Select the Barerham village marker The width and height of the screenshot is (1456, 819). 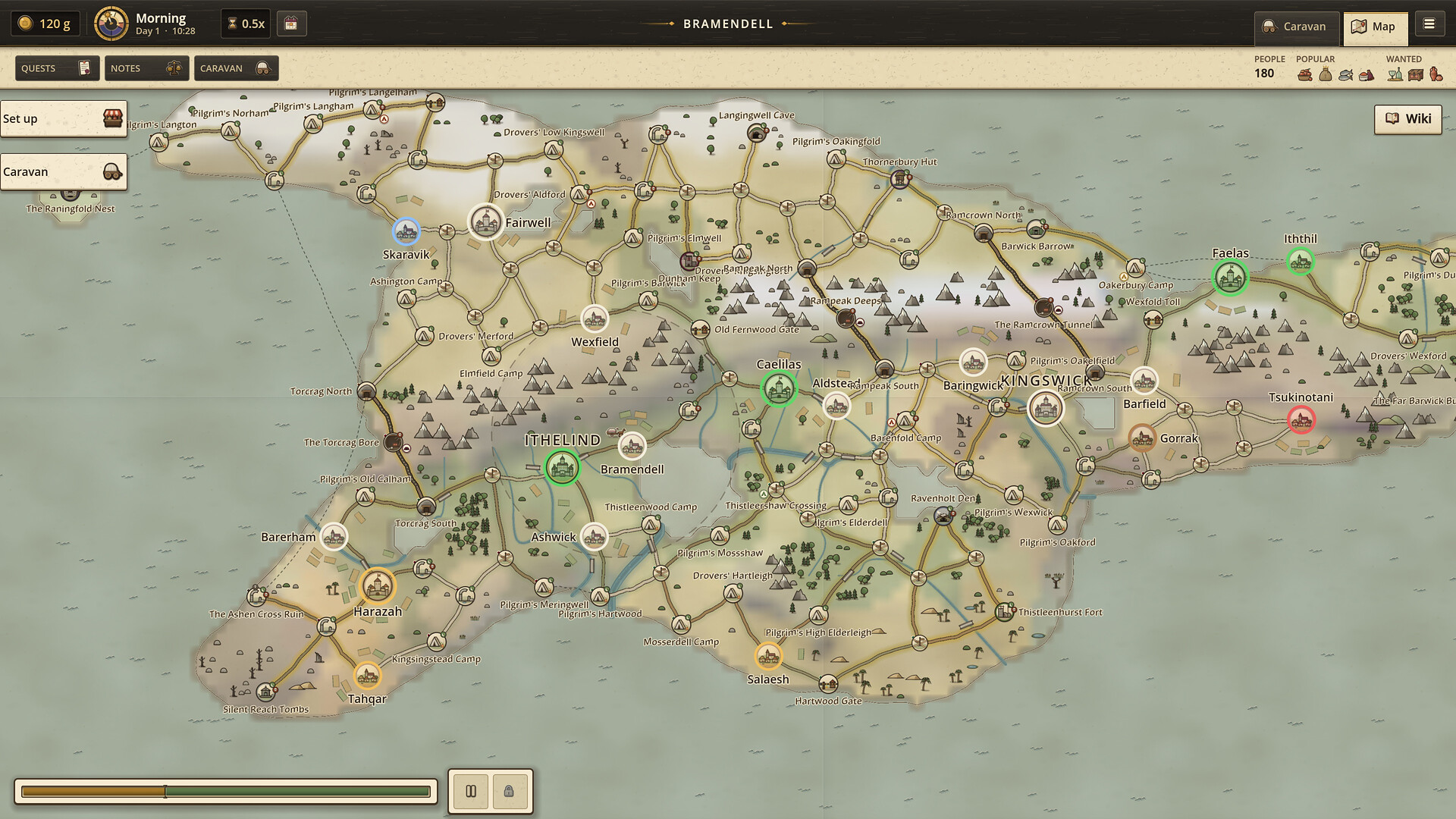(334, 537)
